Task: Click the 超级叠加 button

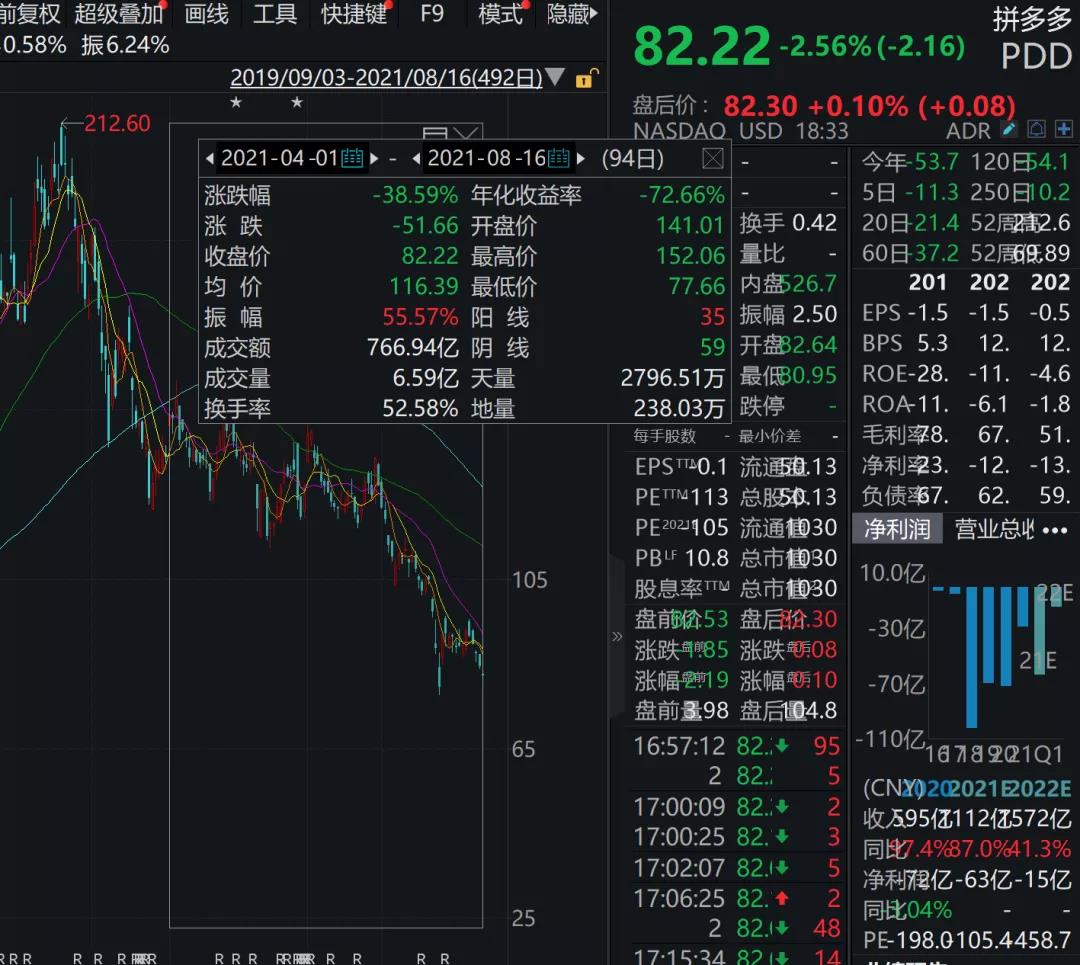Action: coord(118,14)
